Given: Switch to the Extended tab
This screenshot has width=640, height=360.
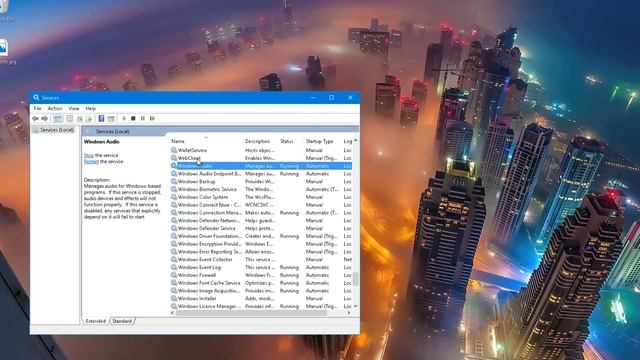Looking at the screenshot, I should point(96,321).
